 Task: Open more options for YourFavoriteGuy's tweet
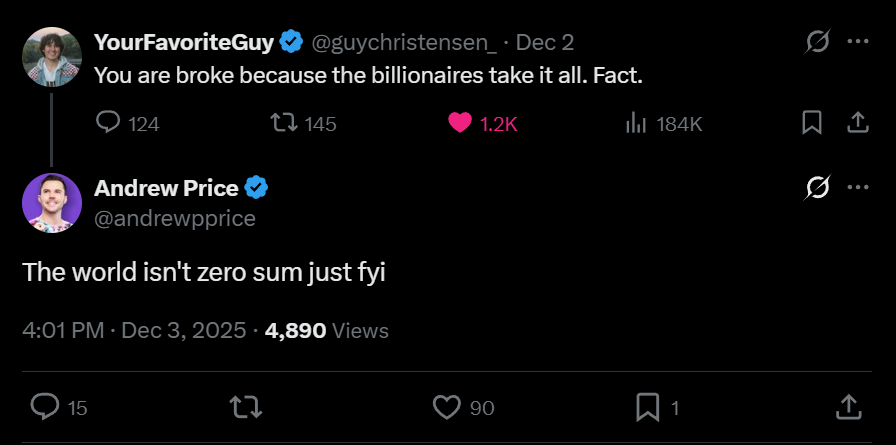click(858, 42)
